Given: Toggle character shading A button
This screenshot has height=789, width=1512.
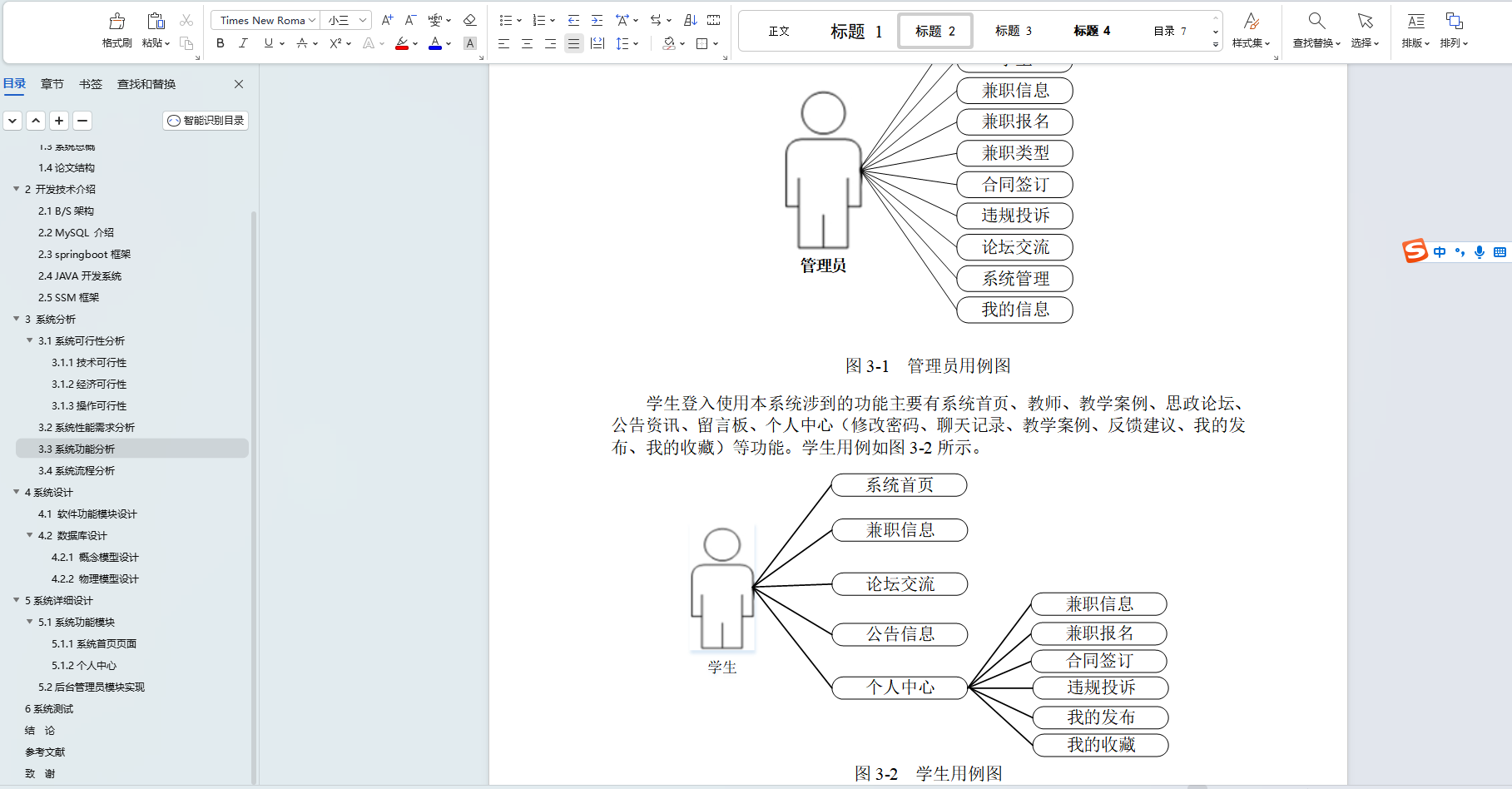Looking at the screenshot, I should (x=470, y=43).
